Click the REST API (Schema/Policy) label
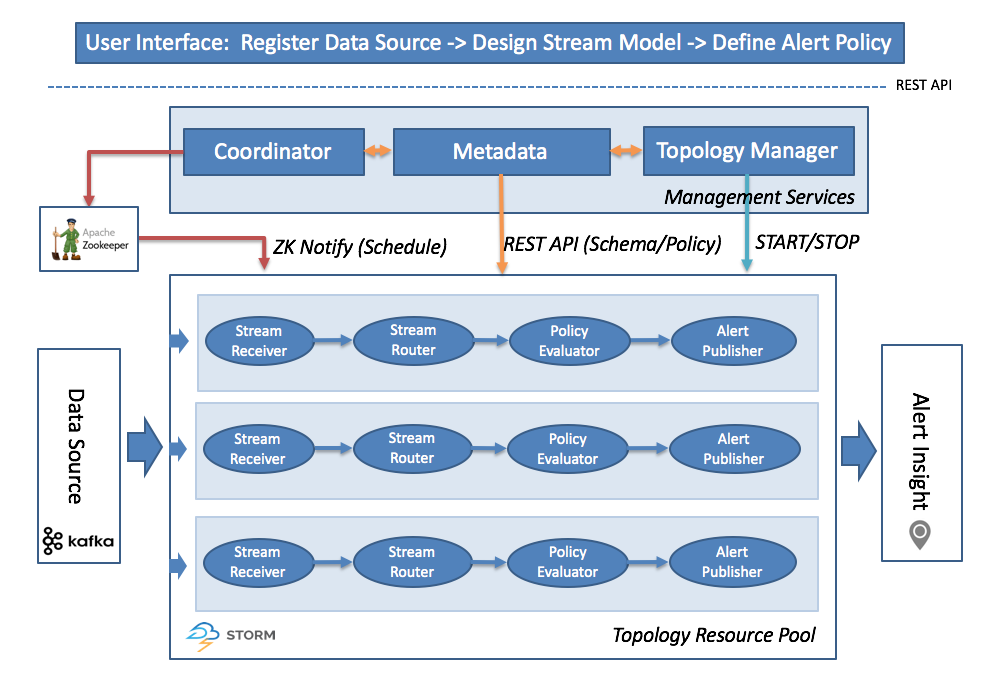This screenshot has height=674, width=986. (x=612, y=245)
